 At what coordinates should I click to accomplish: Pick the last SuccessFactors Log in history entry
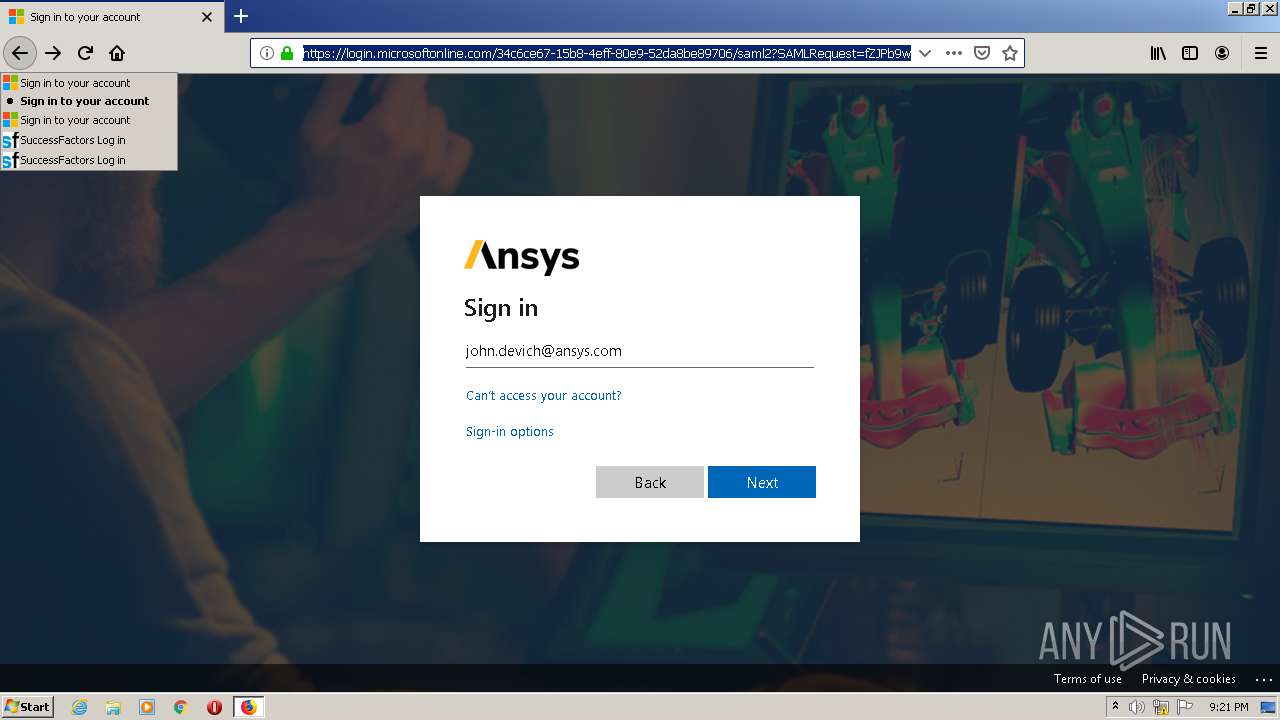coord(89,160)
